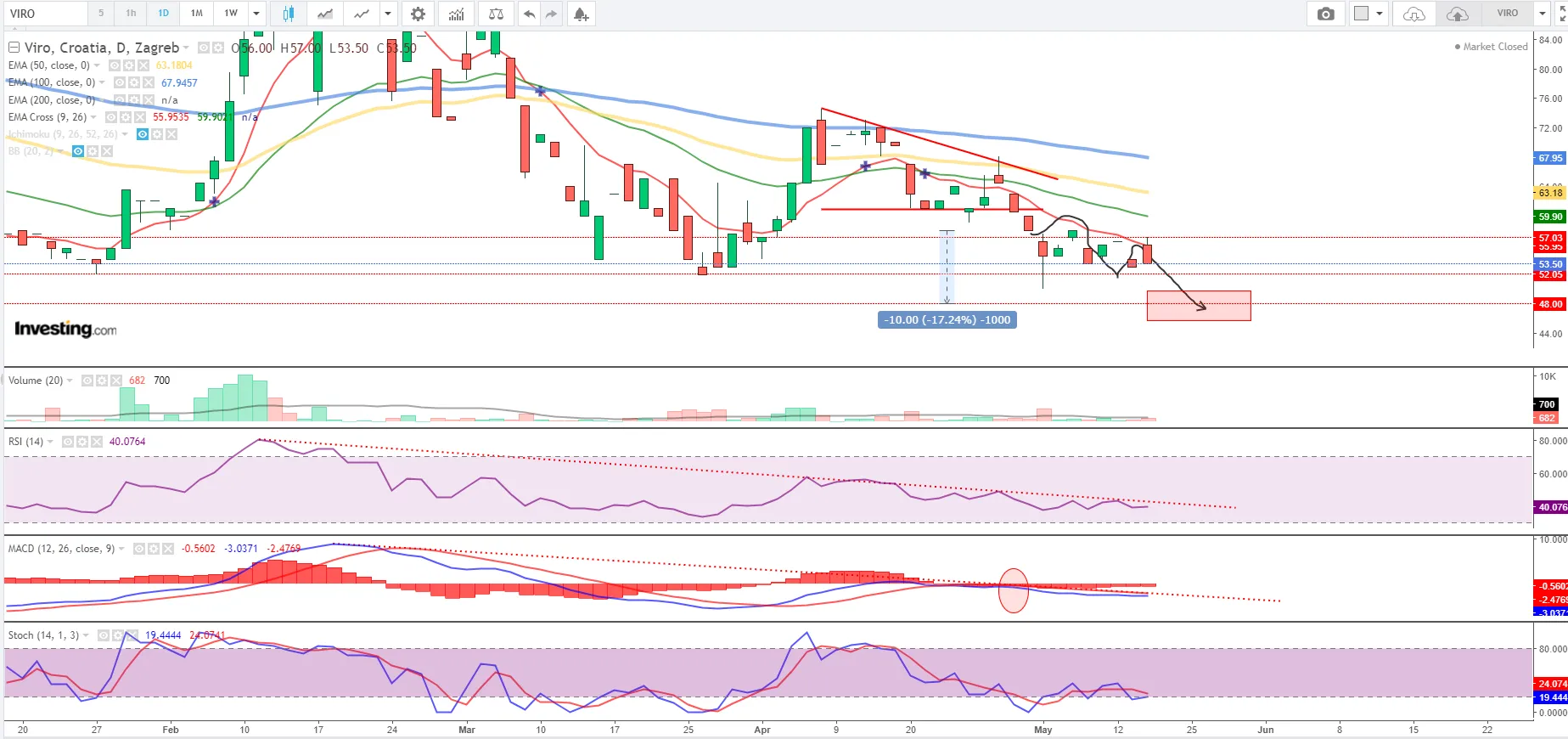The image size is (1568, 739).
Task: Take a chart snapshot with camera icon
Action: pos(1325,14)
